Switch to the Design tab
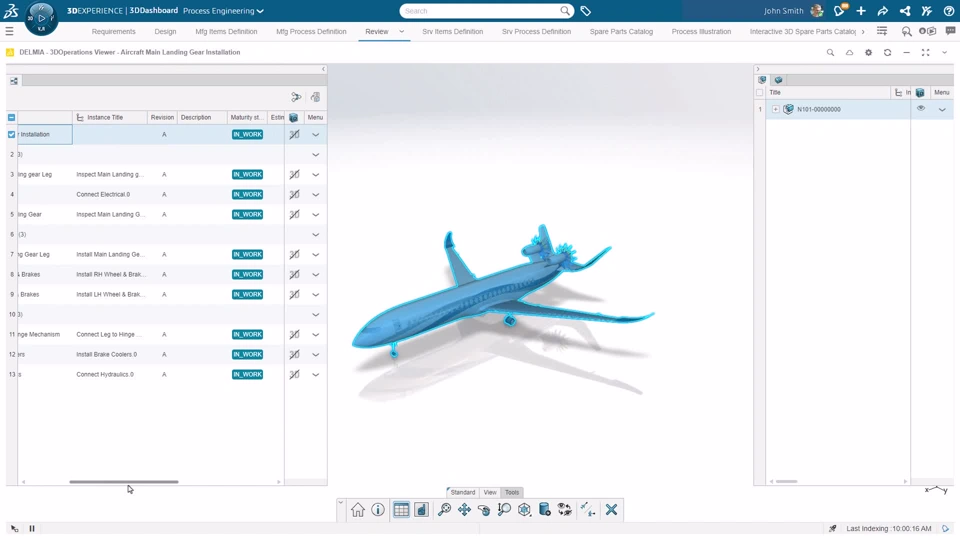 click(x=165, y=31)
